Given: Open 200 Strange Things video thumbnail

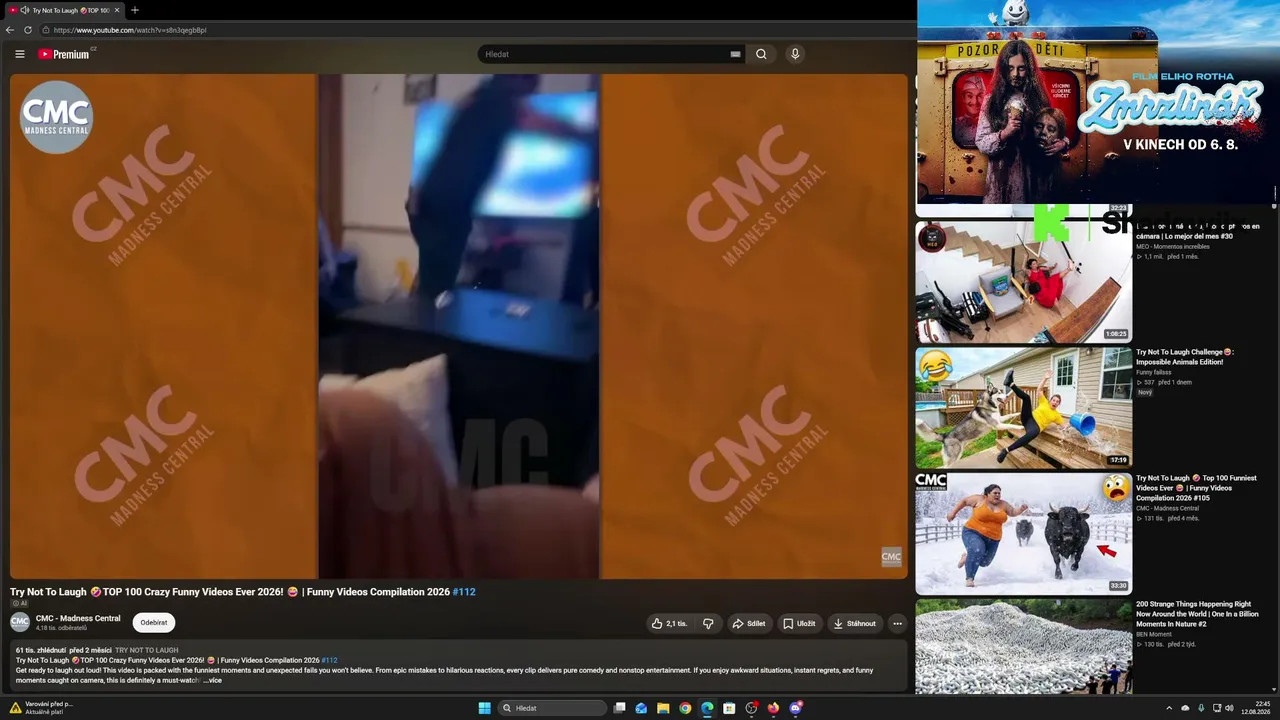Looking at the screenshot, I should coord(1024,646).
